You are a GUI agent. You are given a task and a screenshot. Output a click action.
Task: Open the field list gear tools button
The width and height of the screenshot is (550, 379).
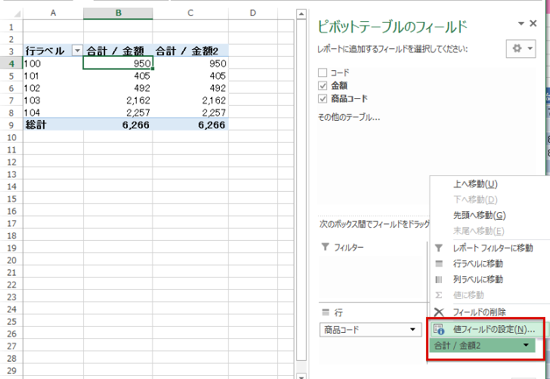(x=521, y=48)
